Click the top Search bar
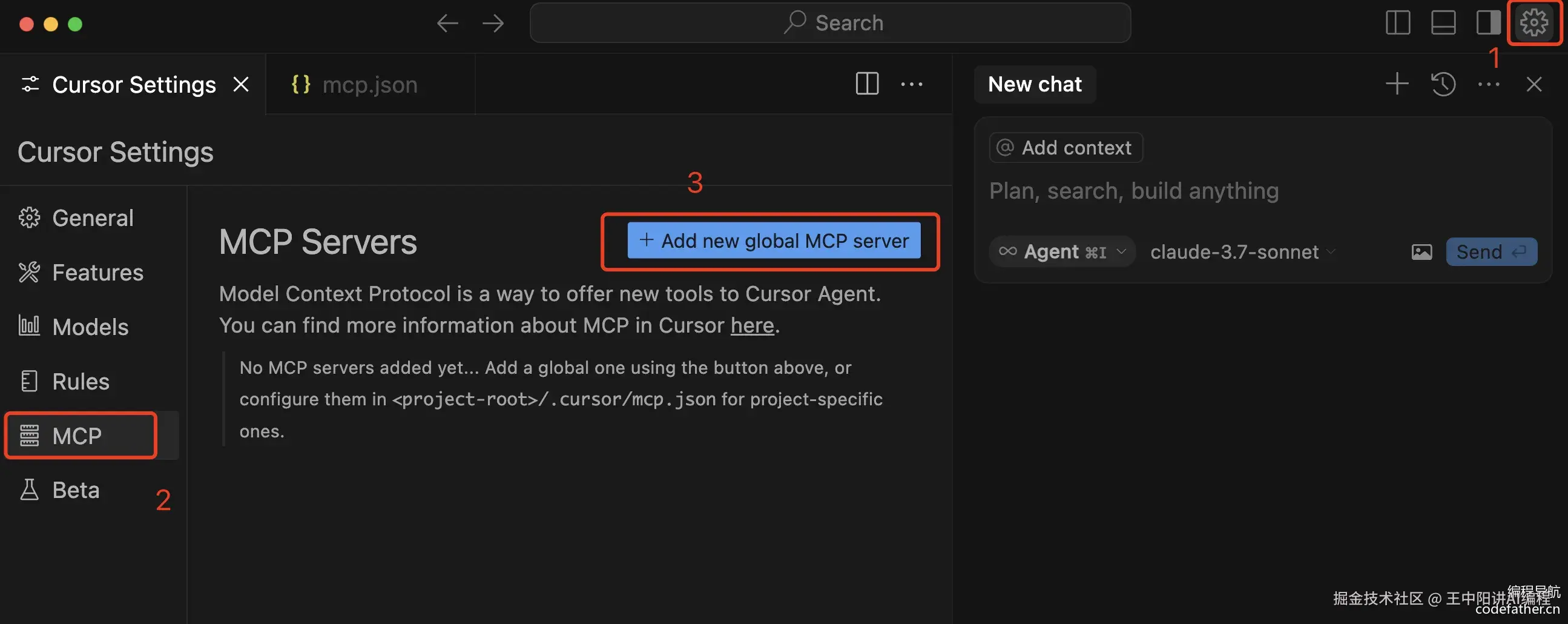This screenshot has height=624, width=1568. (830, 23)
